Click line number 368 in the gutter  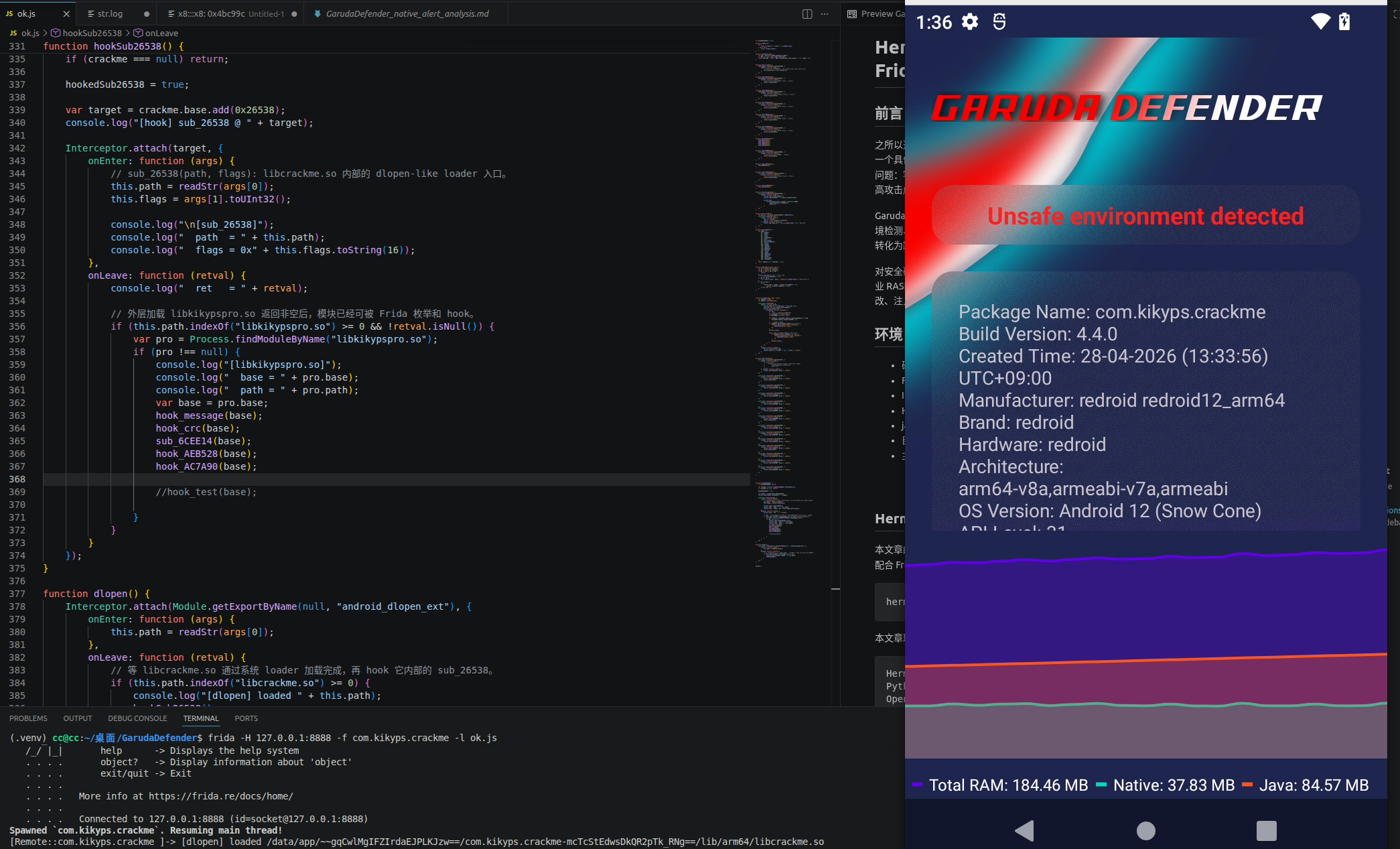click(x=17, y=479)
